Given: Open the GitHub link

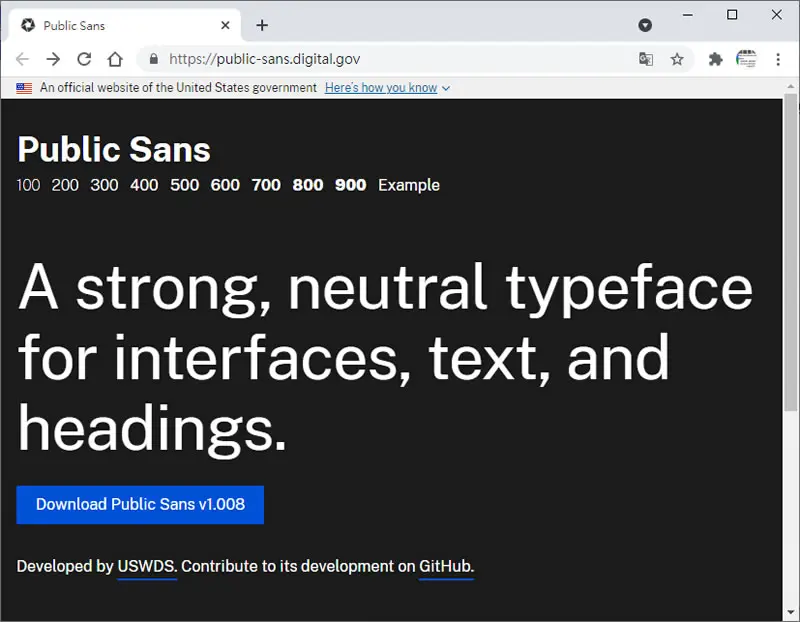Looking at the screenshot, I should pyautogui.click(x=446, y=566).
